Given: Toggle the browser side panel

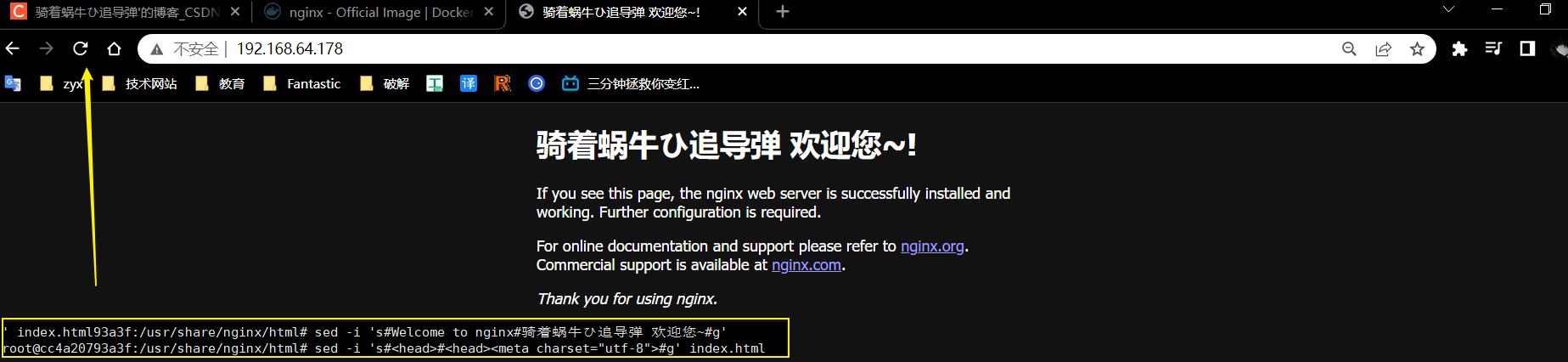Looking at the screenshot, I should (x=1527, y=49).
